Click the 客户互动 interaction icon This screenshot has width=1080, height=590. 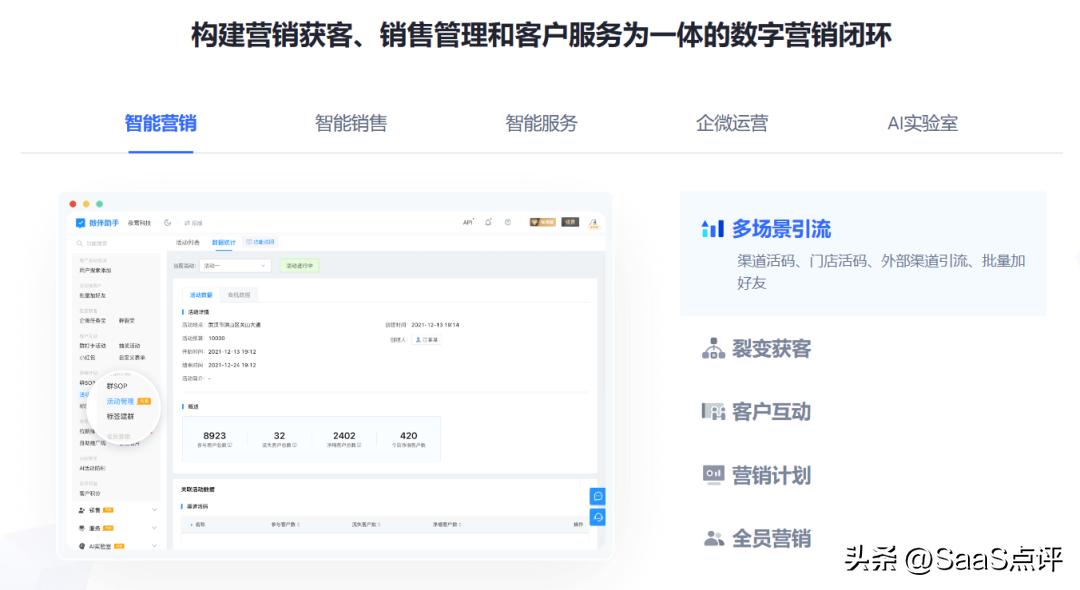tap(712, 411)
